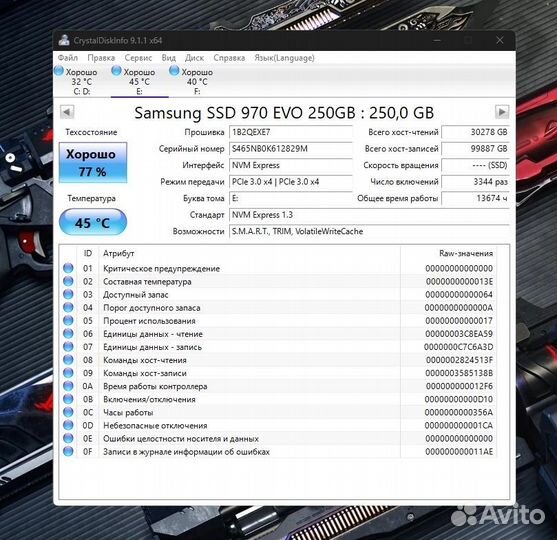This screenshot has height=540, width=557.
Task: Open the Справка menu
Action: [x=229, y=58]
